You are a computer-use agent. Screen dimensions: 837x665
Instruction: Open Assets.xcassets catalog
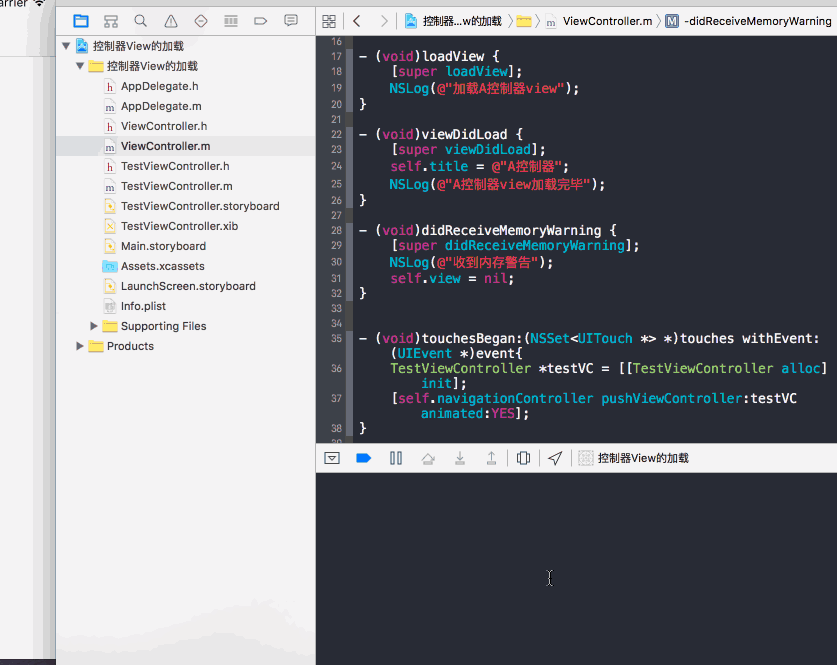tap(162, 266)
